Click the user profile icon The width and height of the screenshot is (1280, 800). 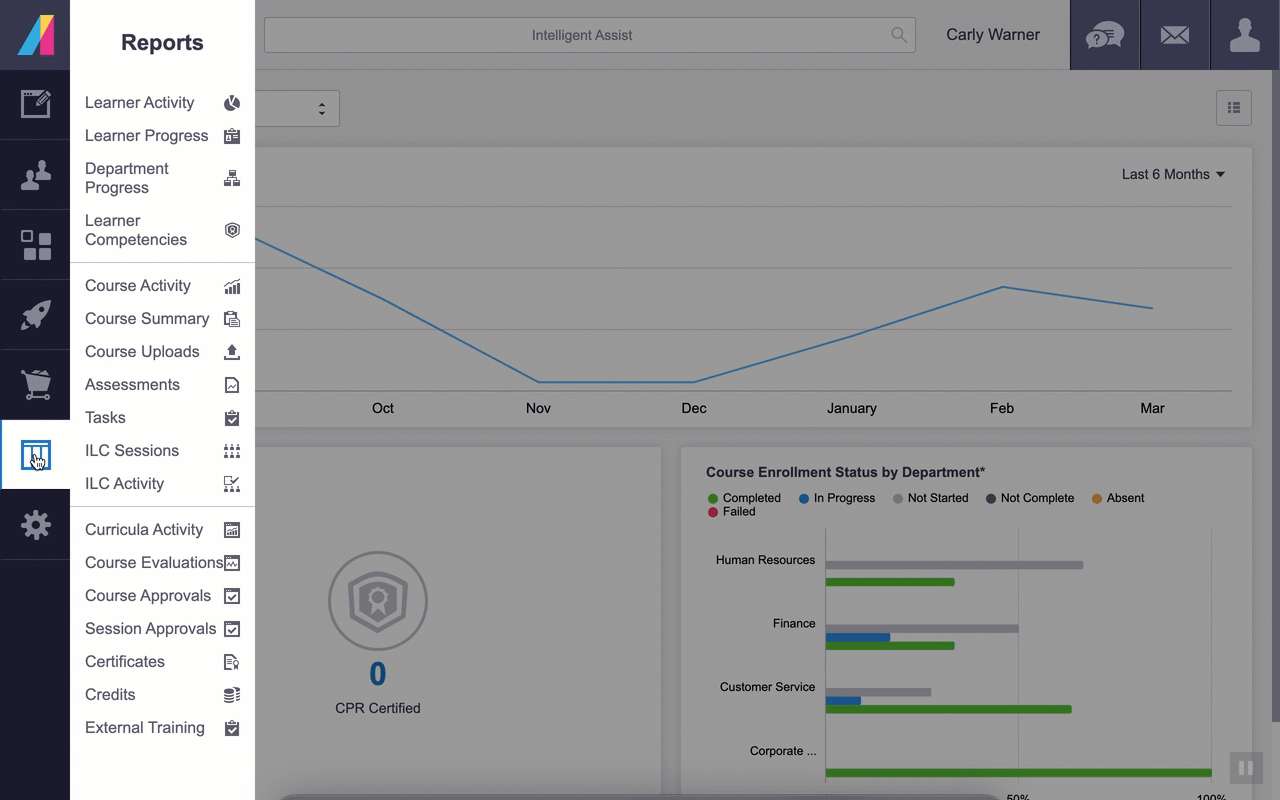(1245, 35)
